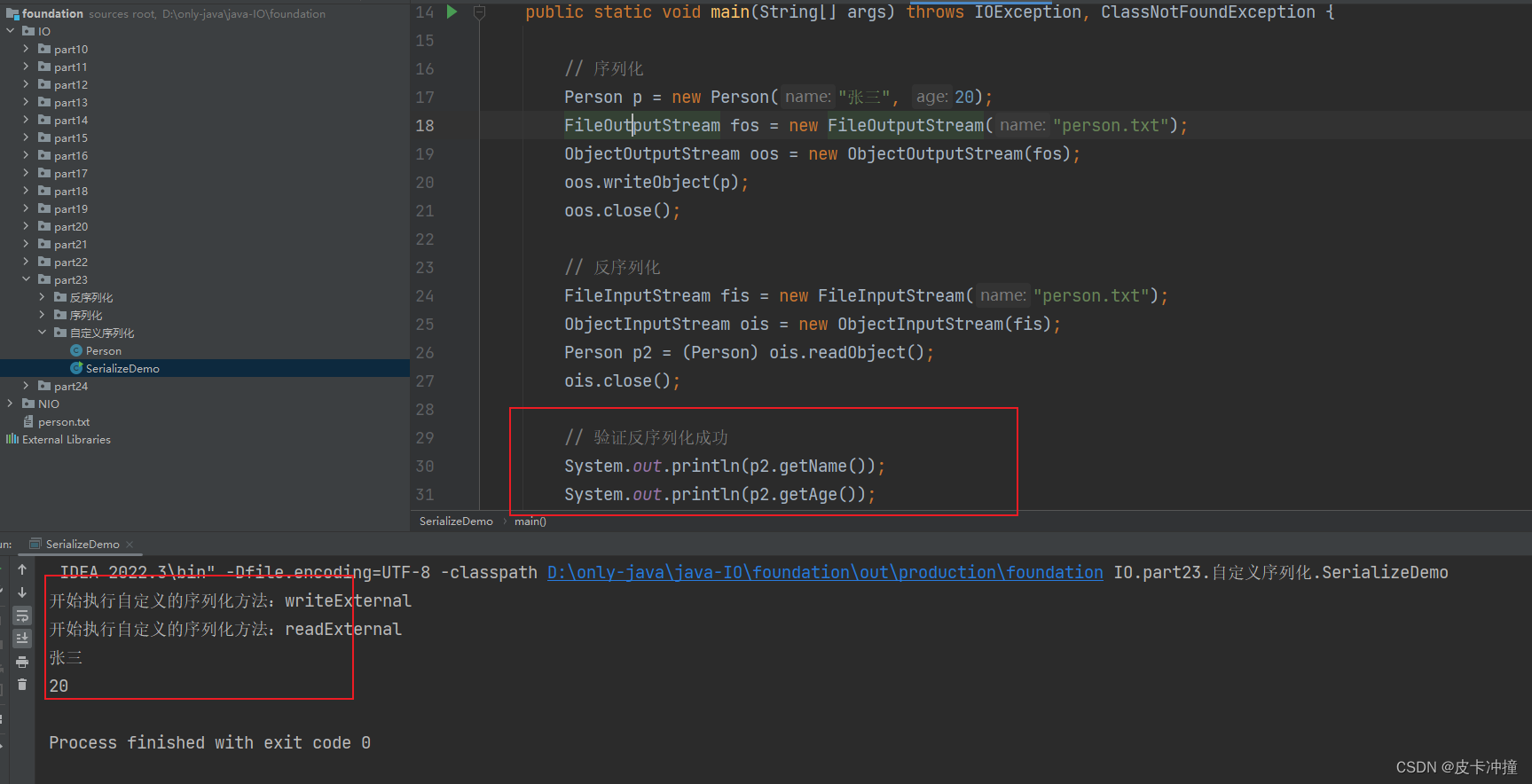This screenshot has width=1532, height=784.
Task: Expand the part15 folder
Action: point(27,137)
